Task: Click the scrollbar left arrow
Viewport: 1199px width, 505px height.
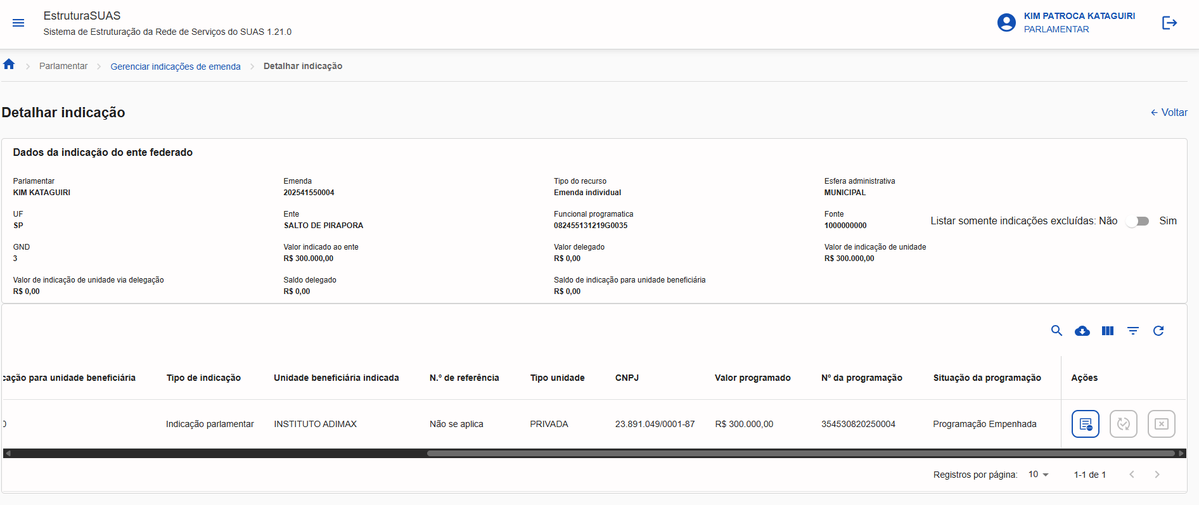Action: [7, 453]
